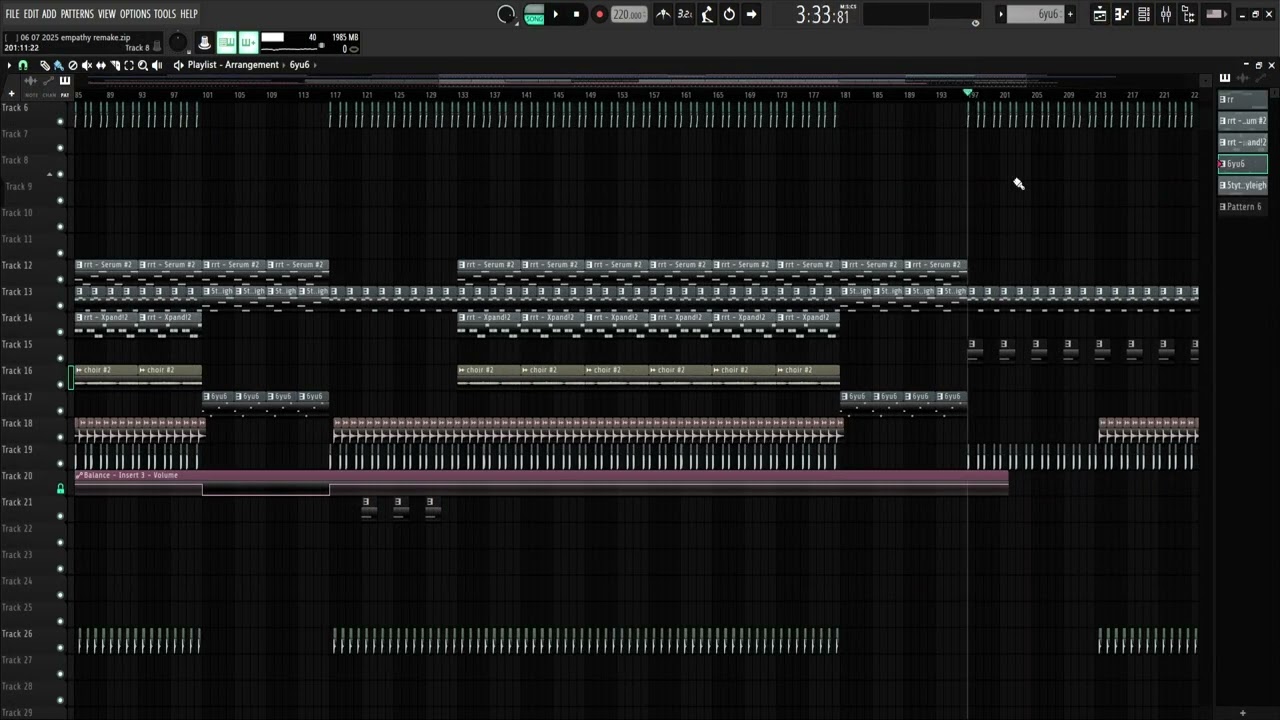This screenshot has width=1280, height=720.
Task: Click the Record button
Action: 599,14
